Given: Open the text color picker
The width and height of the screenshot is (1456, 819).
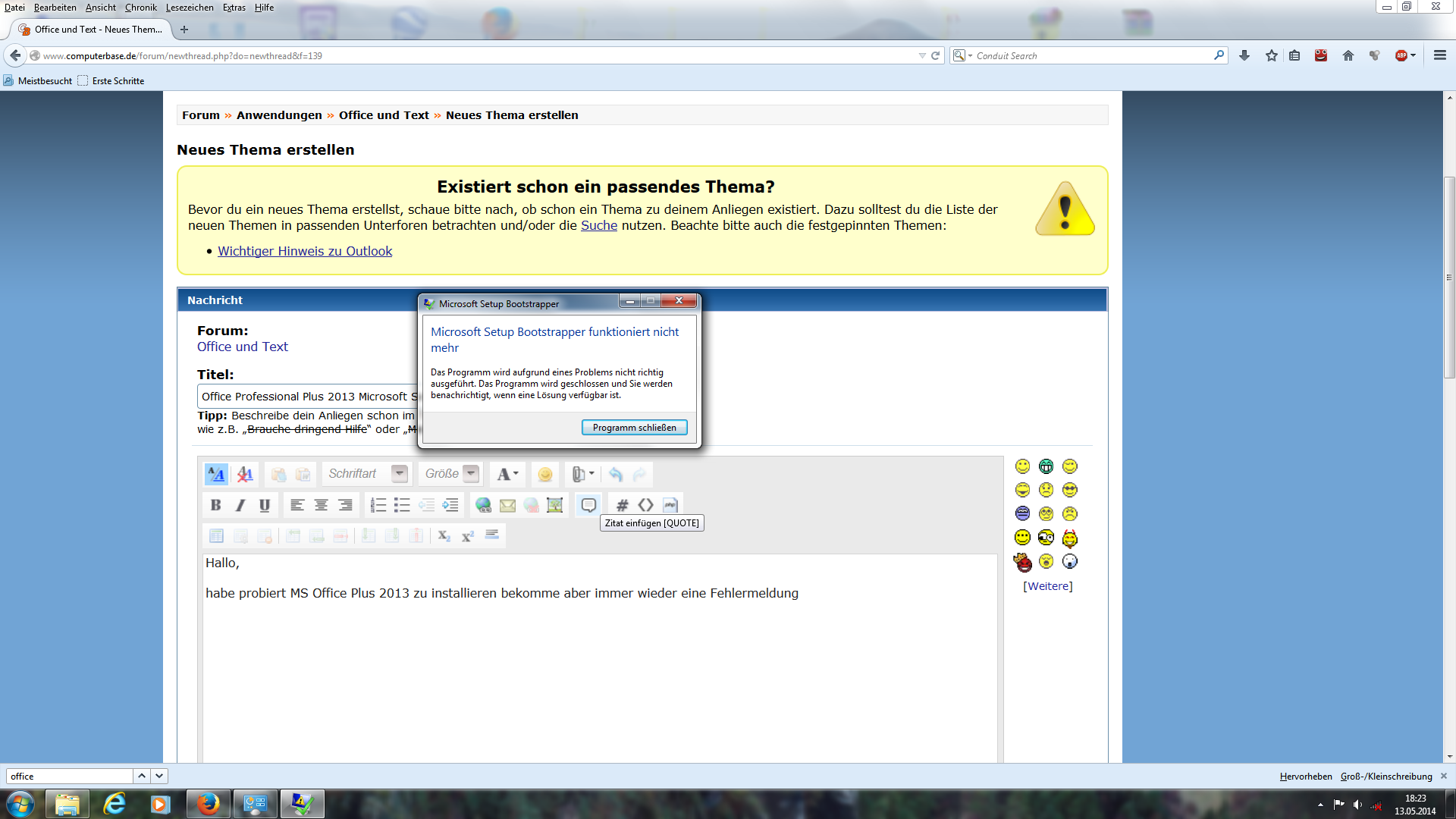Looking at the screenshot, I should click(x=507, y=475).
